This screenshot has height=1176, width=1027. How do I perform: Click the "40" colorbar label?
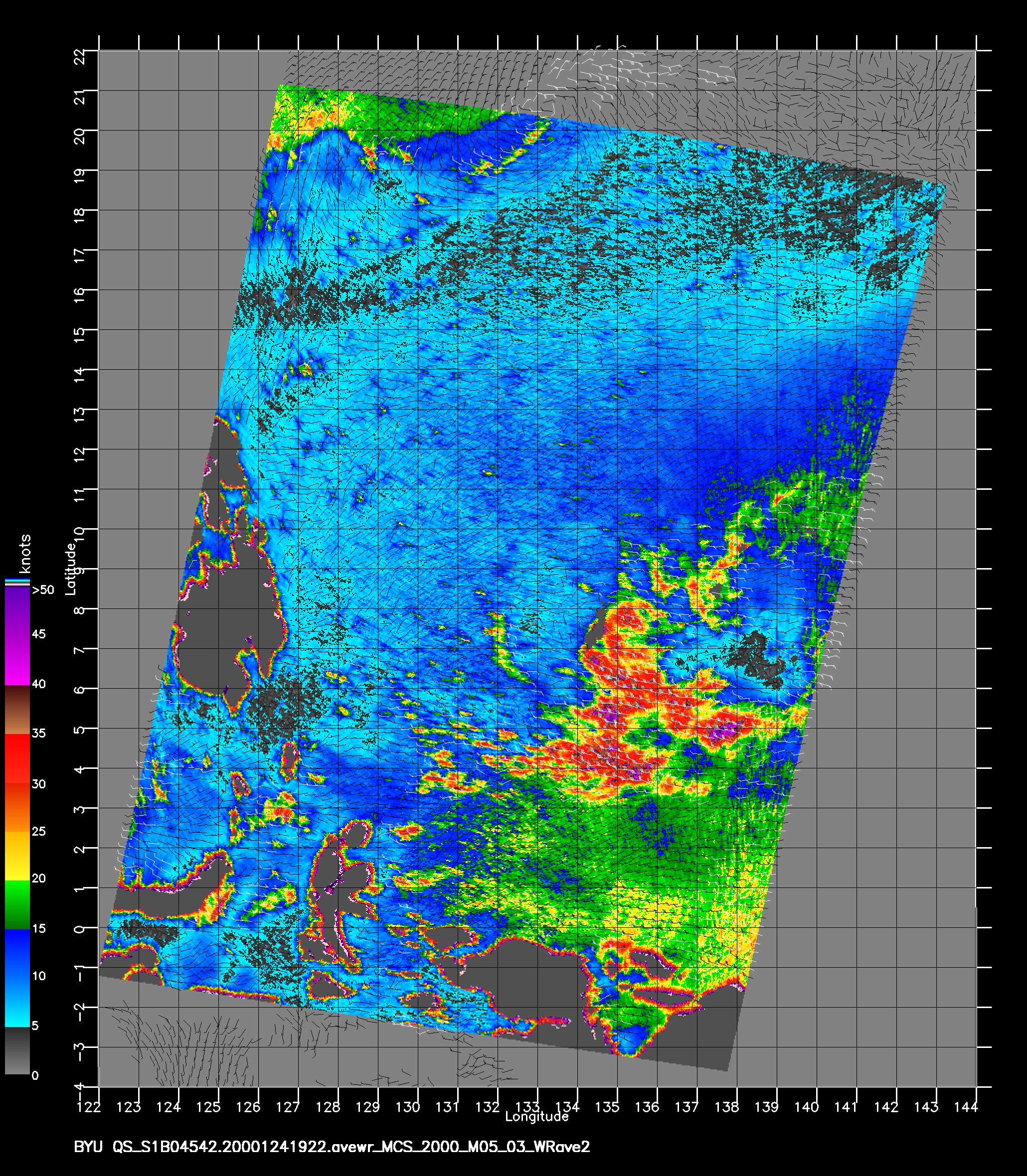coord(38,684)
